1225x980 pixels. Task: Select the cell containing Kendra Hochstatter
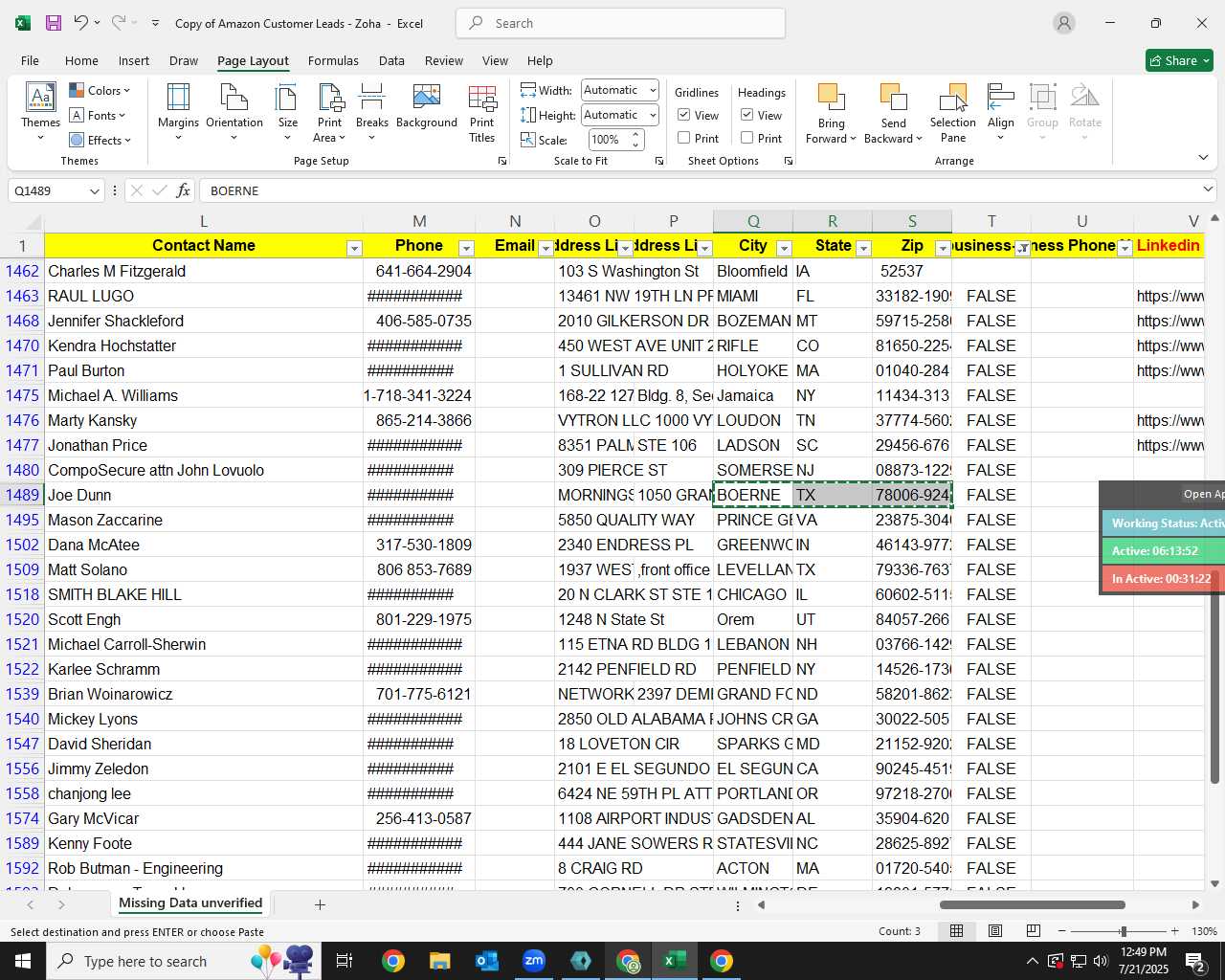pyautogui.click(x=204, y=345)
